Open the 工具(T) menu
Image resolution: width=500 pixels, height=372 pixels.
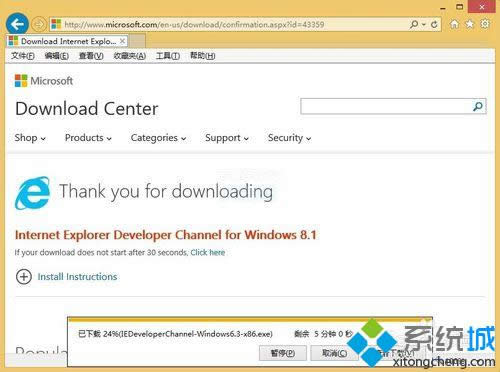(168, 56)
